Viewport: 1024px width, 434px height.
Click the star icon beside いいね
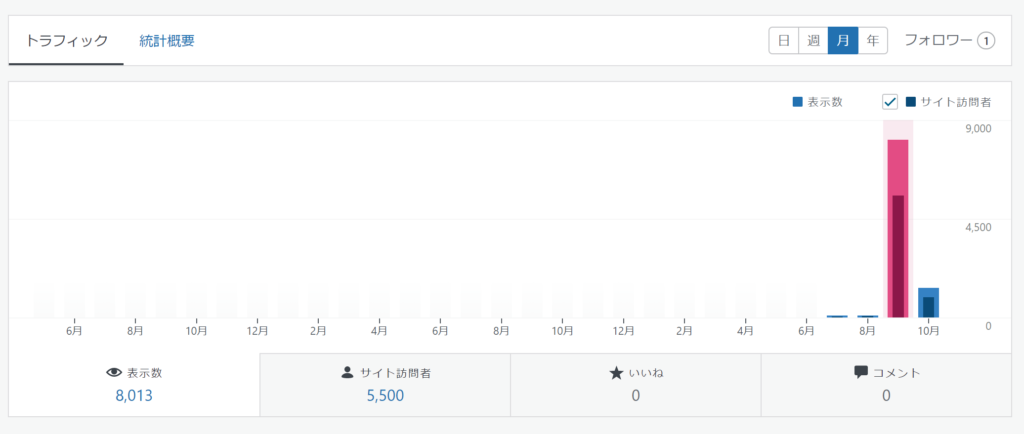616,373
